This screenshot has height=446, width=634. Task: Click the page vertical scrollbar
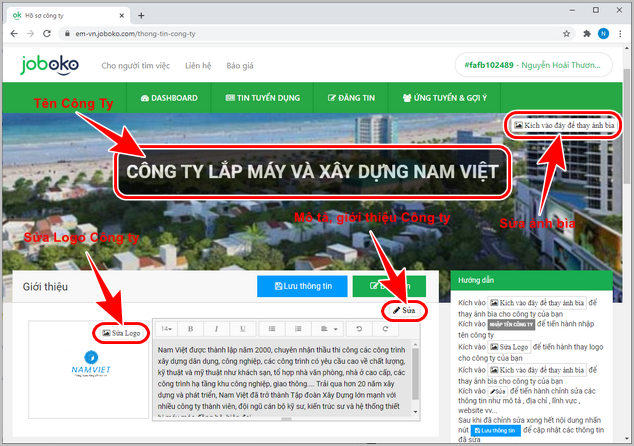[x=627, y=125]
